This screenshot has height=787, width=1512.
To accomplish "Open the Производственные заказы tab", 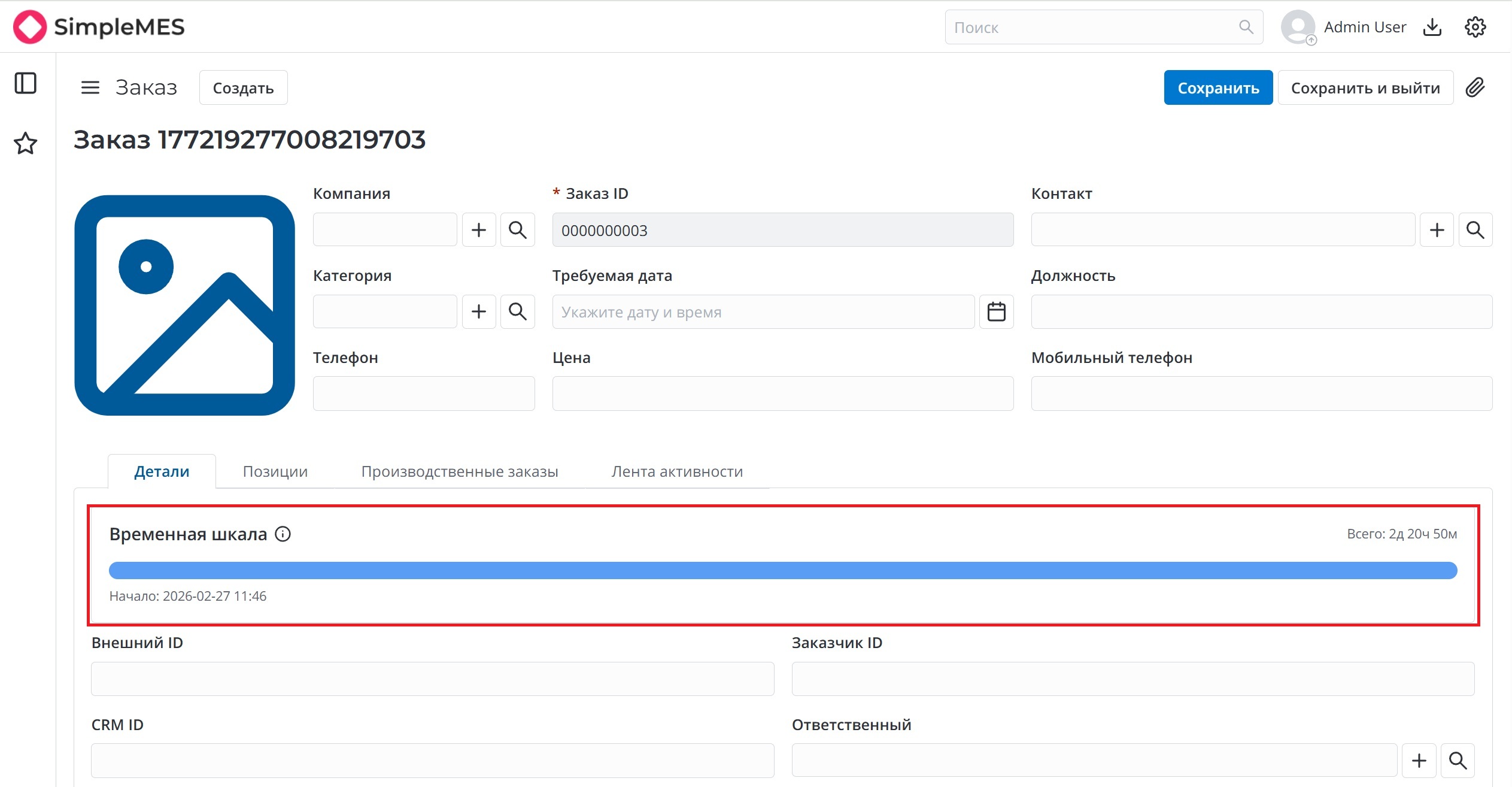I will coord(459,471).
